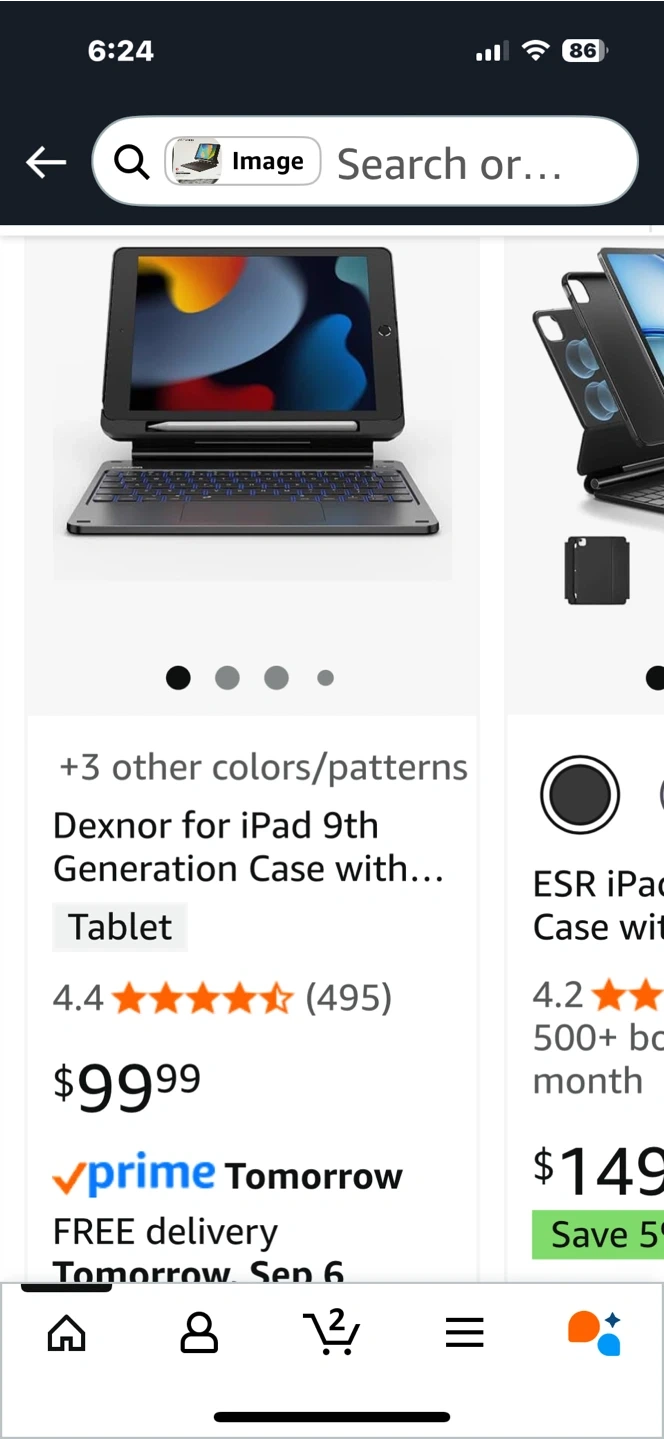Open the hamburger menu icon
The width and height of the screenshot is (664, 1440).
click(464, 1333)
